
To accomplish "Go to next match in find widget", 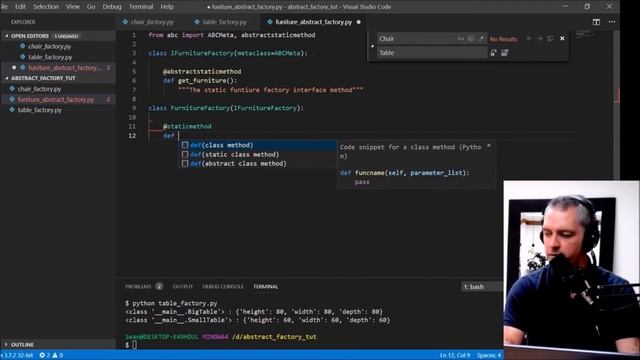I will (540, 39).
